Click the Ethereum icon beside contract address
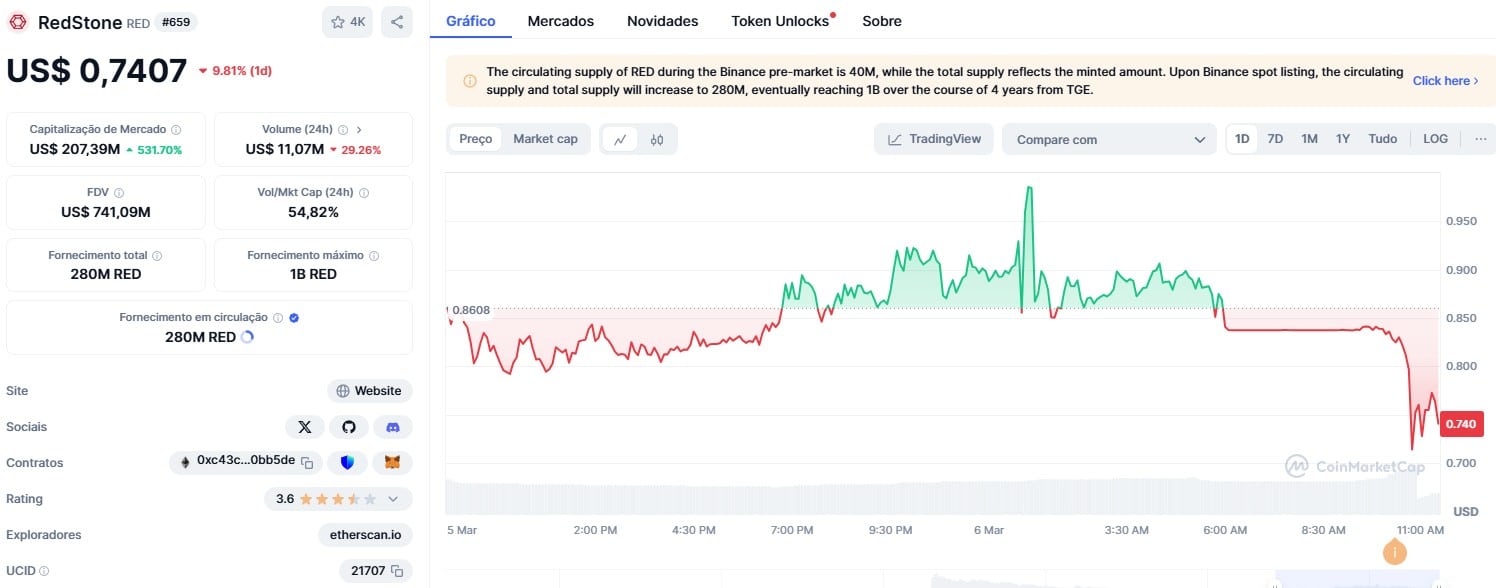This screenshot has height=588, width=1496. (184, 462)
